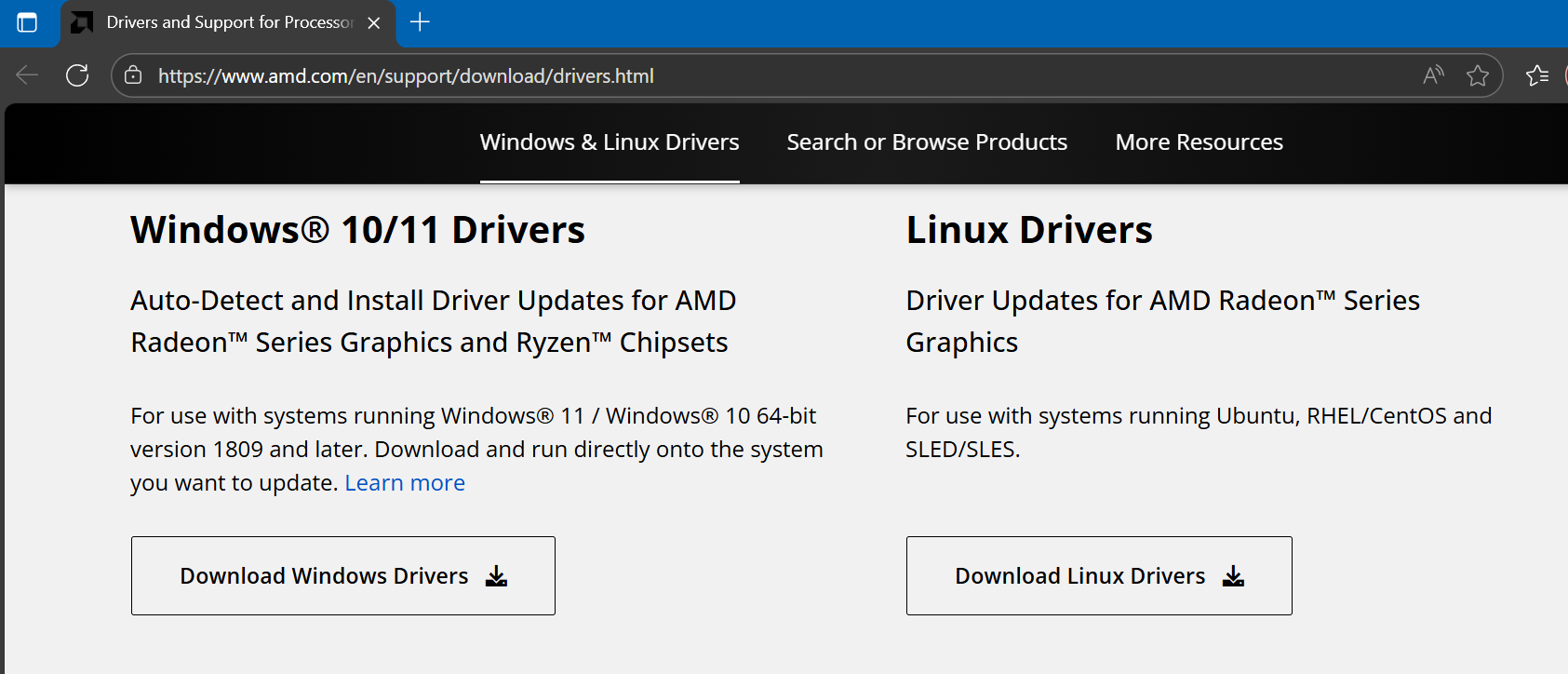Open Search or Browse Products section
The width and height of the screenshot is (1568, 674).
coord(927,142)
